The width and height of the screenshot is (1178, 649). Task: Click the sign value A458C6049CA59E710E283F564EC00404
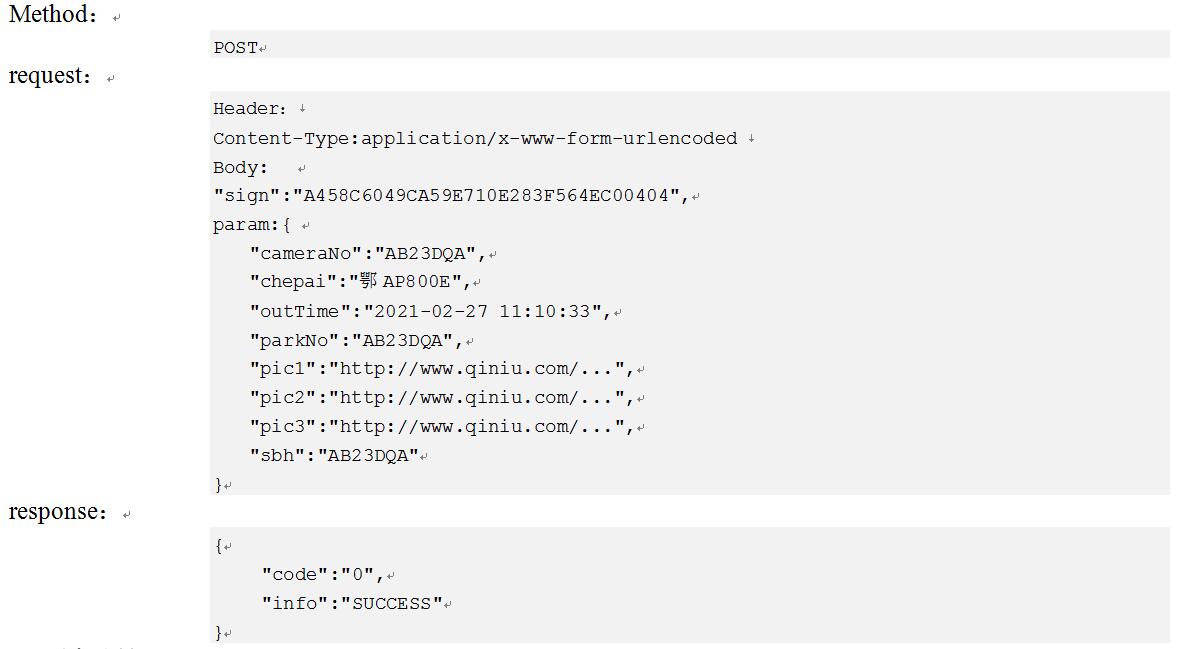click(481, 195)
